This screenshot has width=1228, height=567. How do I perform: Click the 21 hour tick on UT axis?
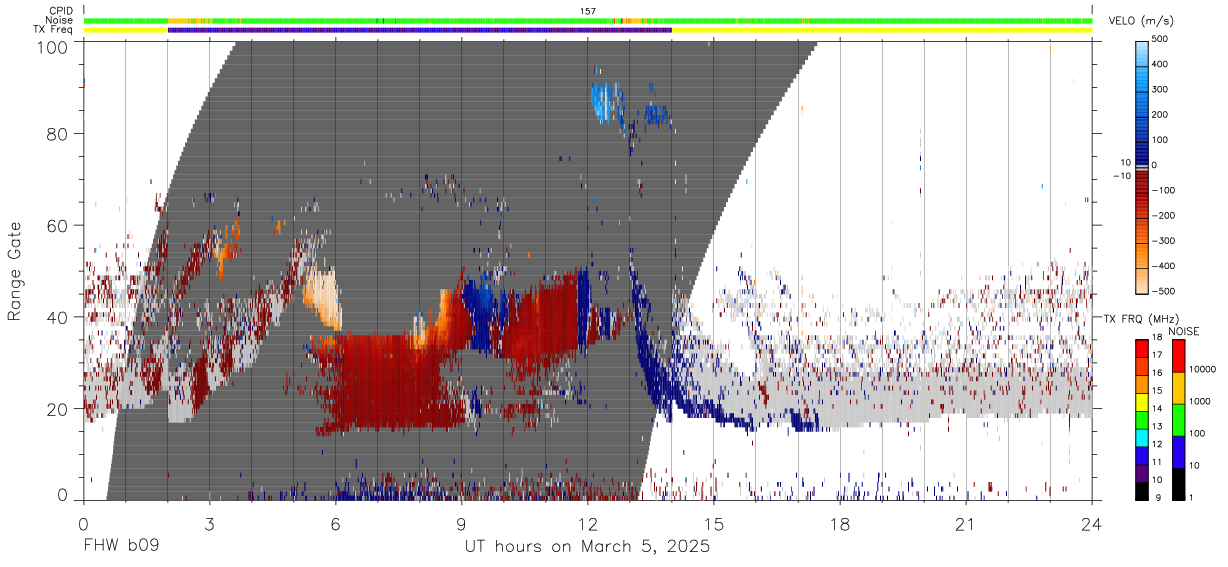[x=966, y=525]
